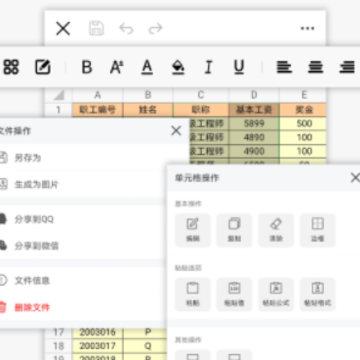The image size is (360, 360).
Task: Select row 18 header
Action: point(59,346)
